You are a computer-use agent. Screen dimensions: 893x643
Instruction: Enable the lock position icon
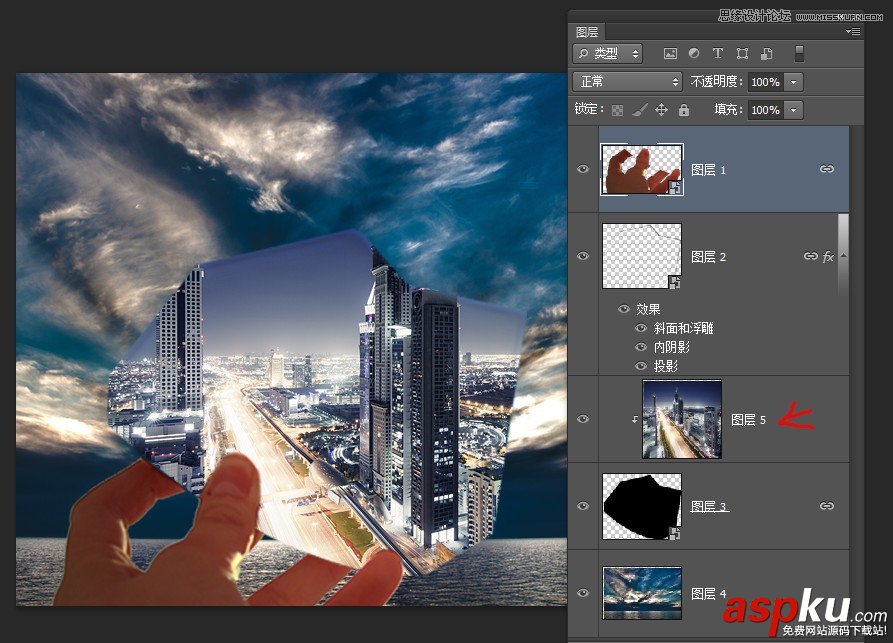(660, 110)
